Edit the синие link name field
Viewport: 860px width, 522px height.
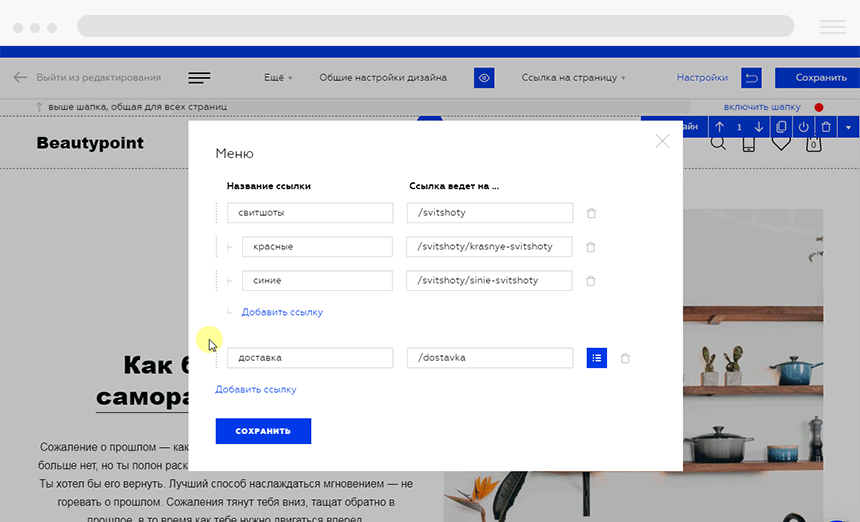pyautogui.click(x=317, y=281)
